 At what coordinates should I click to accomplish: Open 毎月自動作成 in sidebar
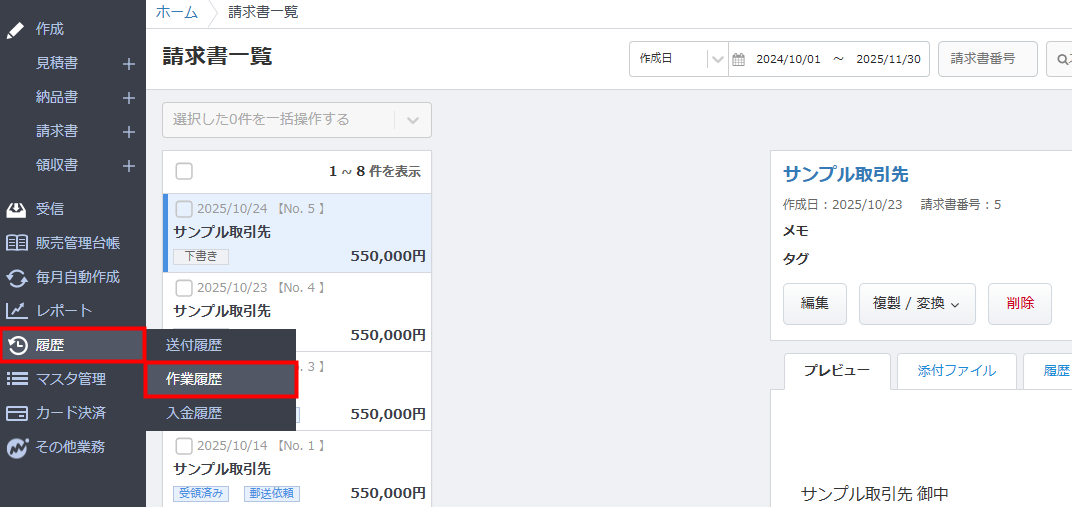point(77,277)
